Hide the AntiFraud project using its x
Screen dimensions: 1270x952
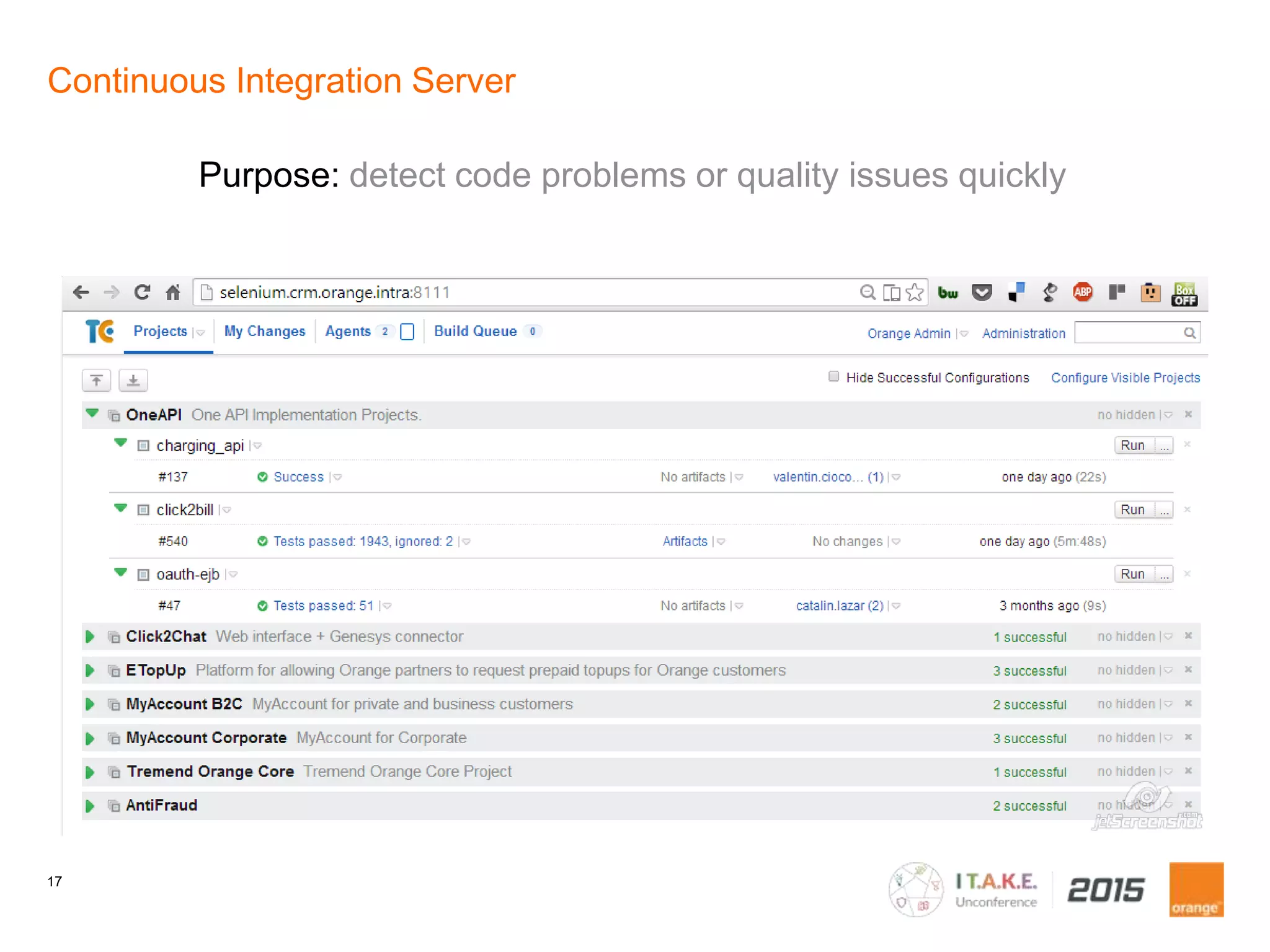tap(1188, 804)
